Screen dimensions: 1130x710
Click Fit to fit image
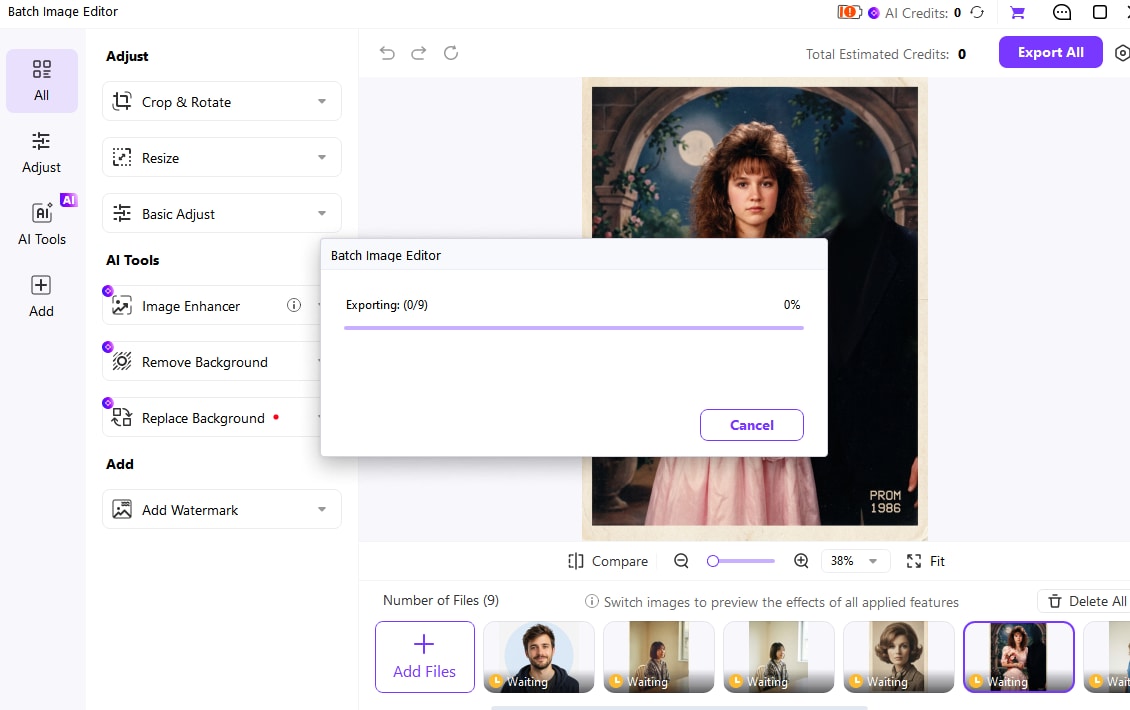[926, 561]
